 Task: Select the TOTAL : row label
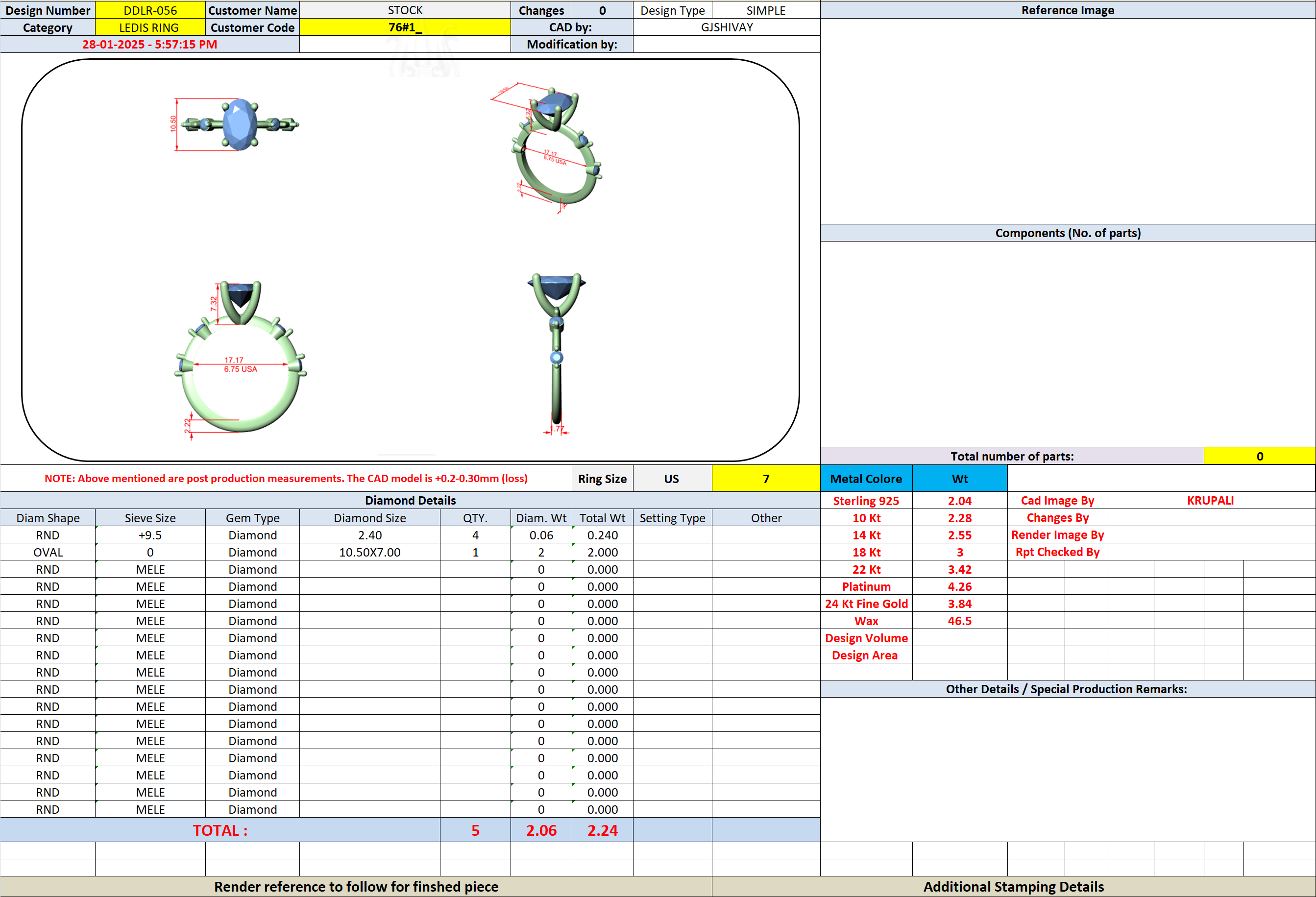(219, 830)
